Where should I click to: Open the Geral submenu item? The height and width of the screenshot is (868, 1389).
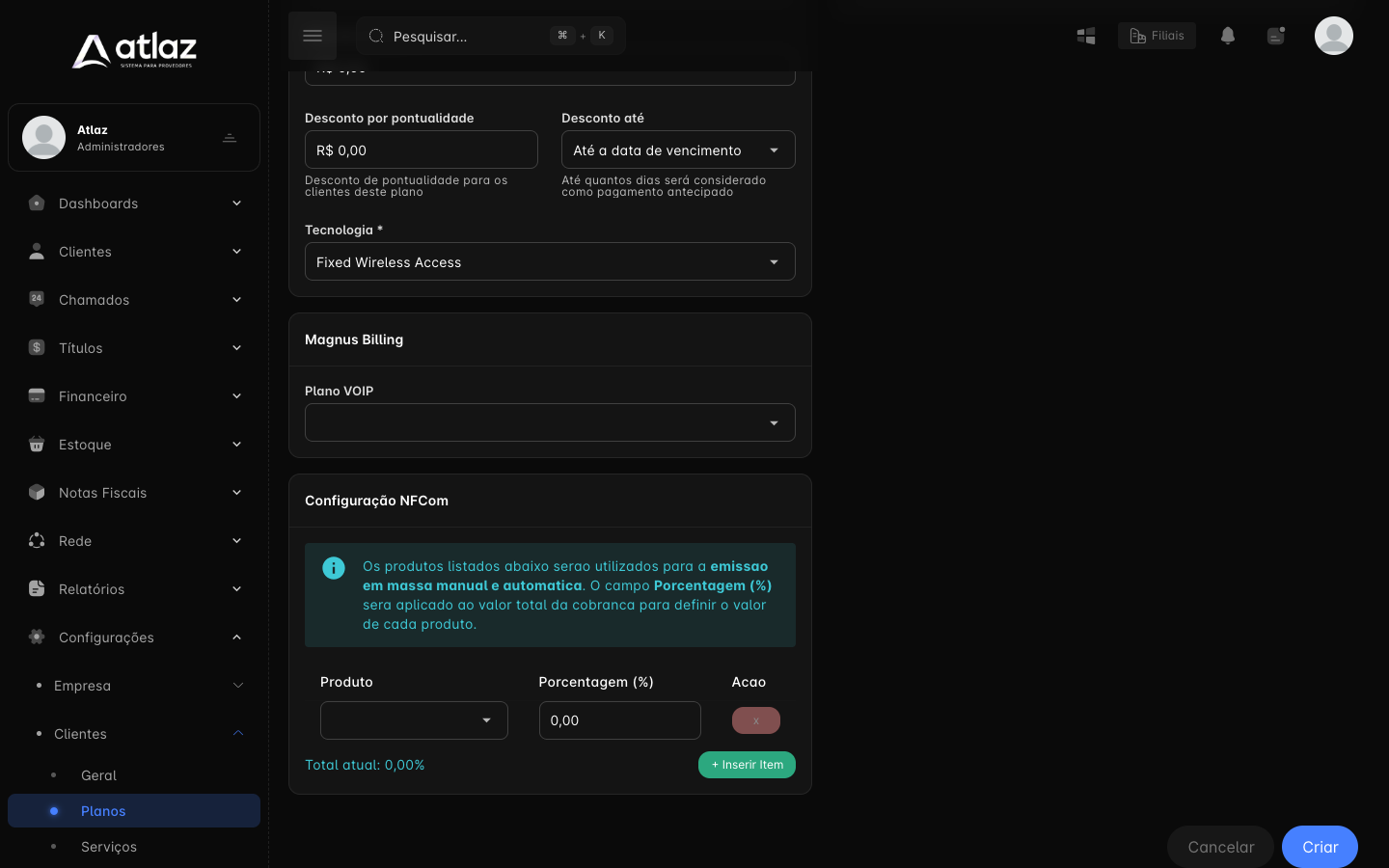[x=98, y=775]
